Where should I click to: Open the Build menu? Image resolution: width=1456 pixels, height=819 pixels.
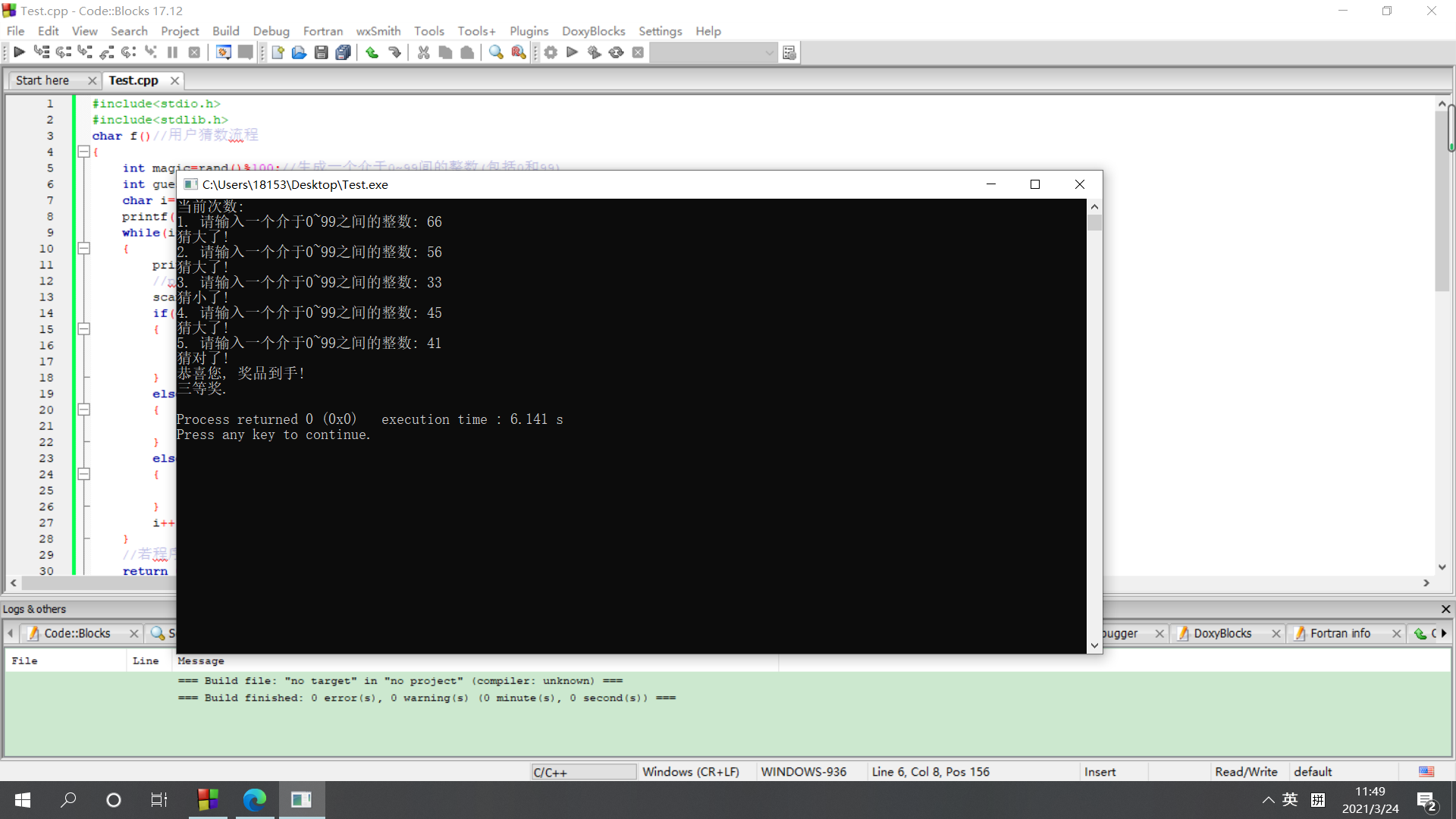[x=225, y=31]
